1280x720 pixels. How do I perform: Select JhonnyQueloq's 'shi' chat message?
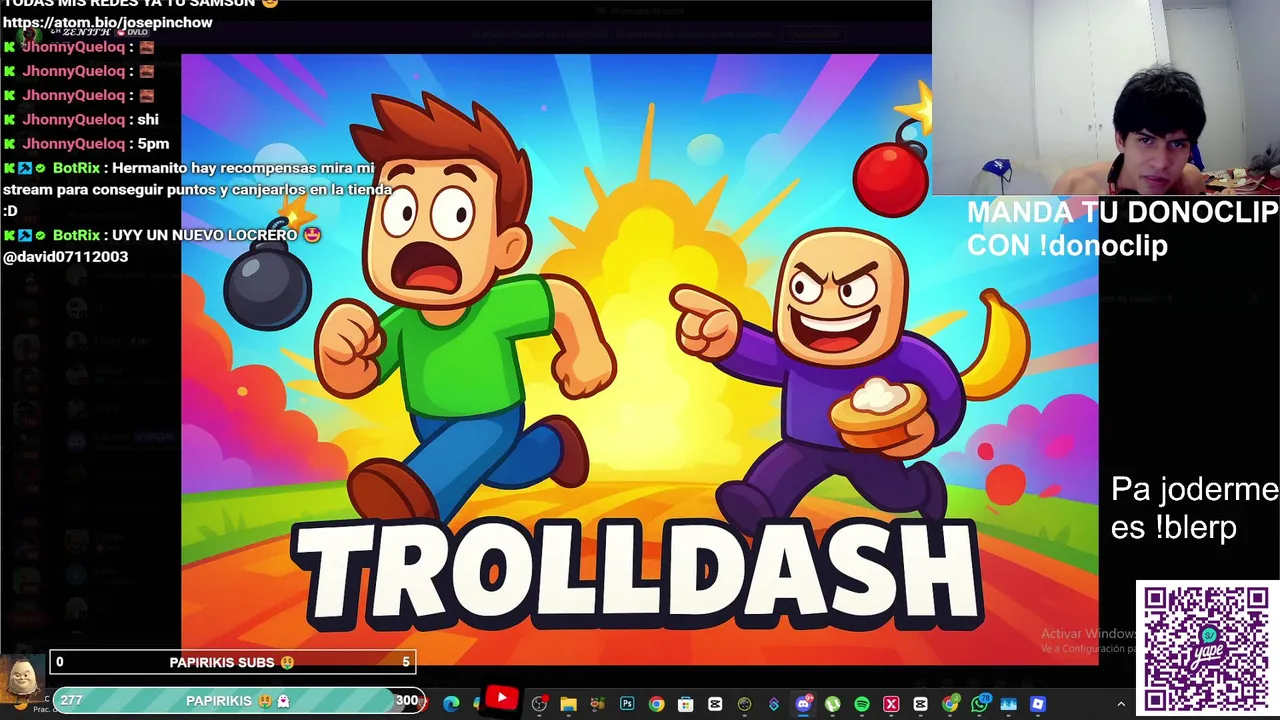click(81, 119)
